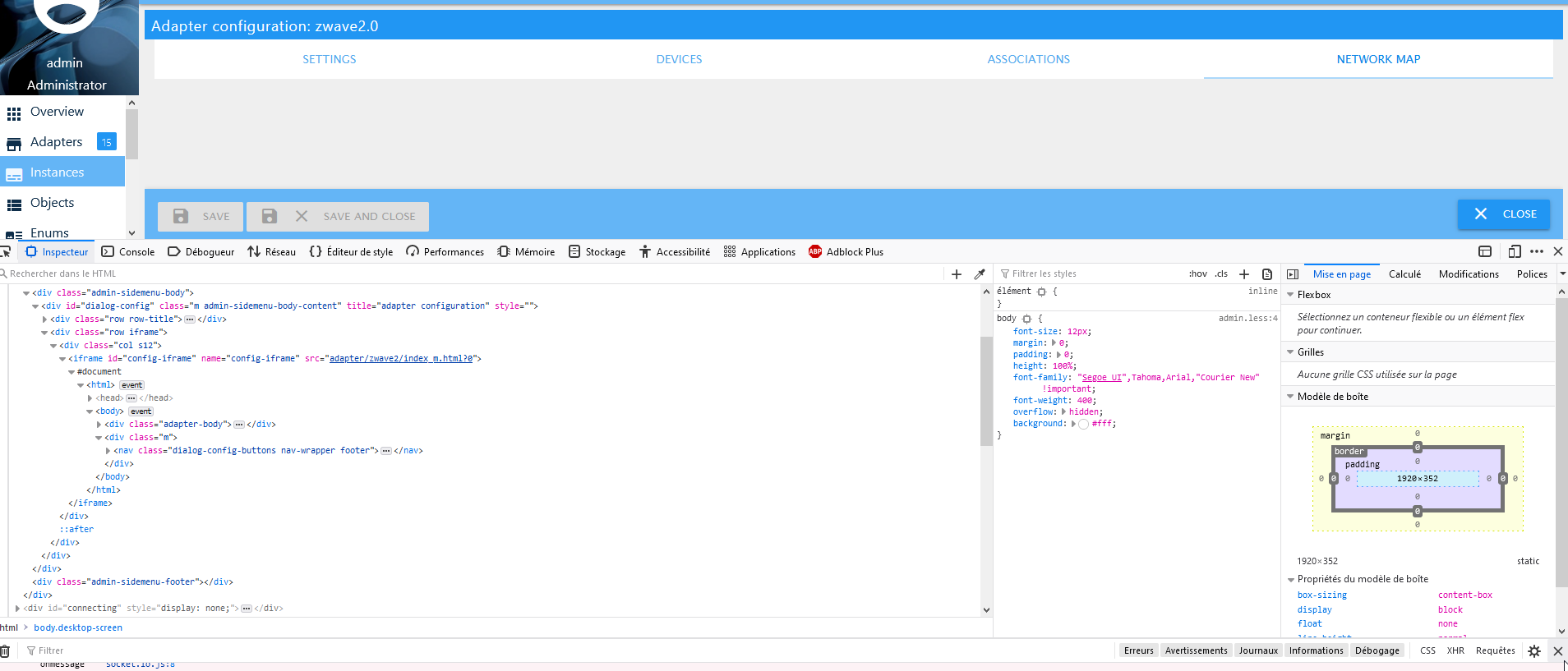Click the trash icon to clear console
Image resolution: width=1568 pixels, height=671 pixels.
pos(5,650)
